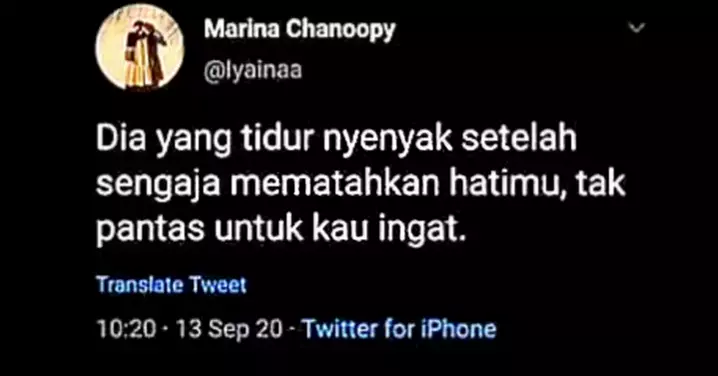Click the word "pantas" in the tweet
718x376 pixels.
point(150,230)
